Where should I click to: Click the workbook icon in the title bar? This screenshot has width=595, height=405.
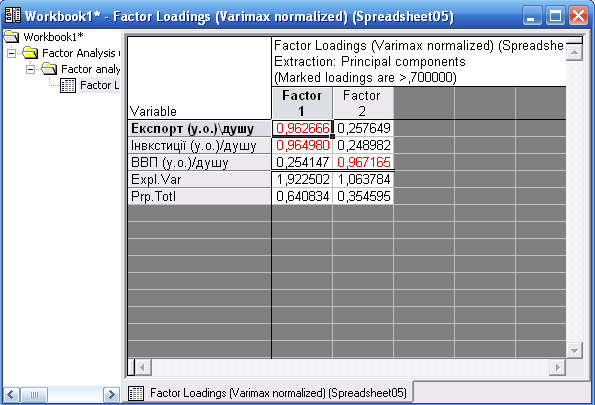click(x=13, y=16)
